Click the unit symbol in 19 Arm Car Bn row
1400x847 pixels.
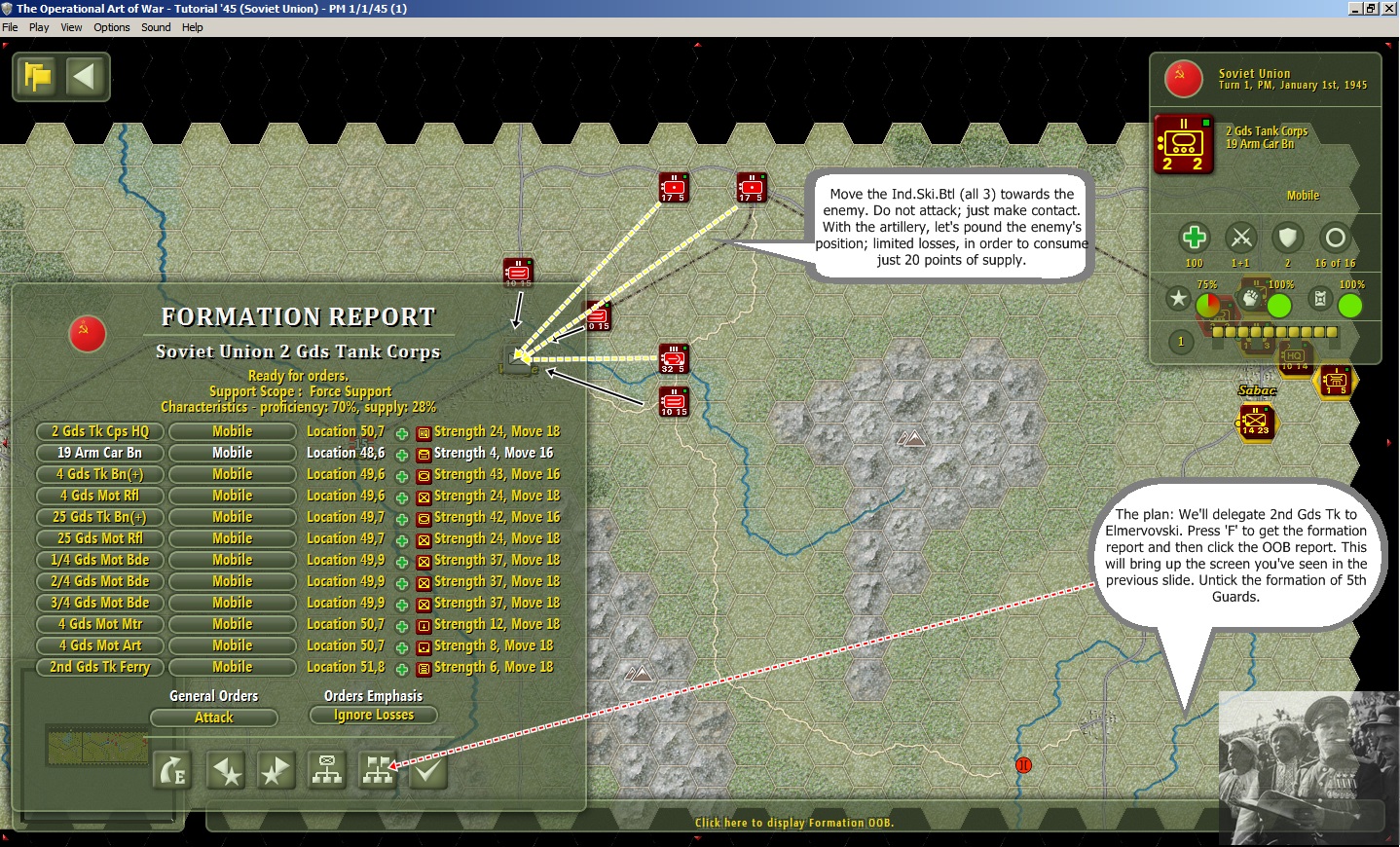point(424,455)
